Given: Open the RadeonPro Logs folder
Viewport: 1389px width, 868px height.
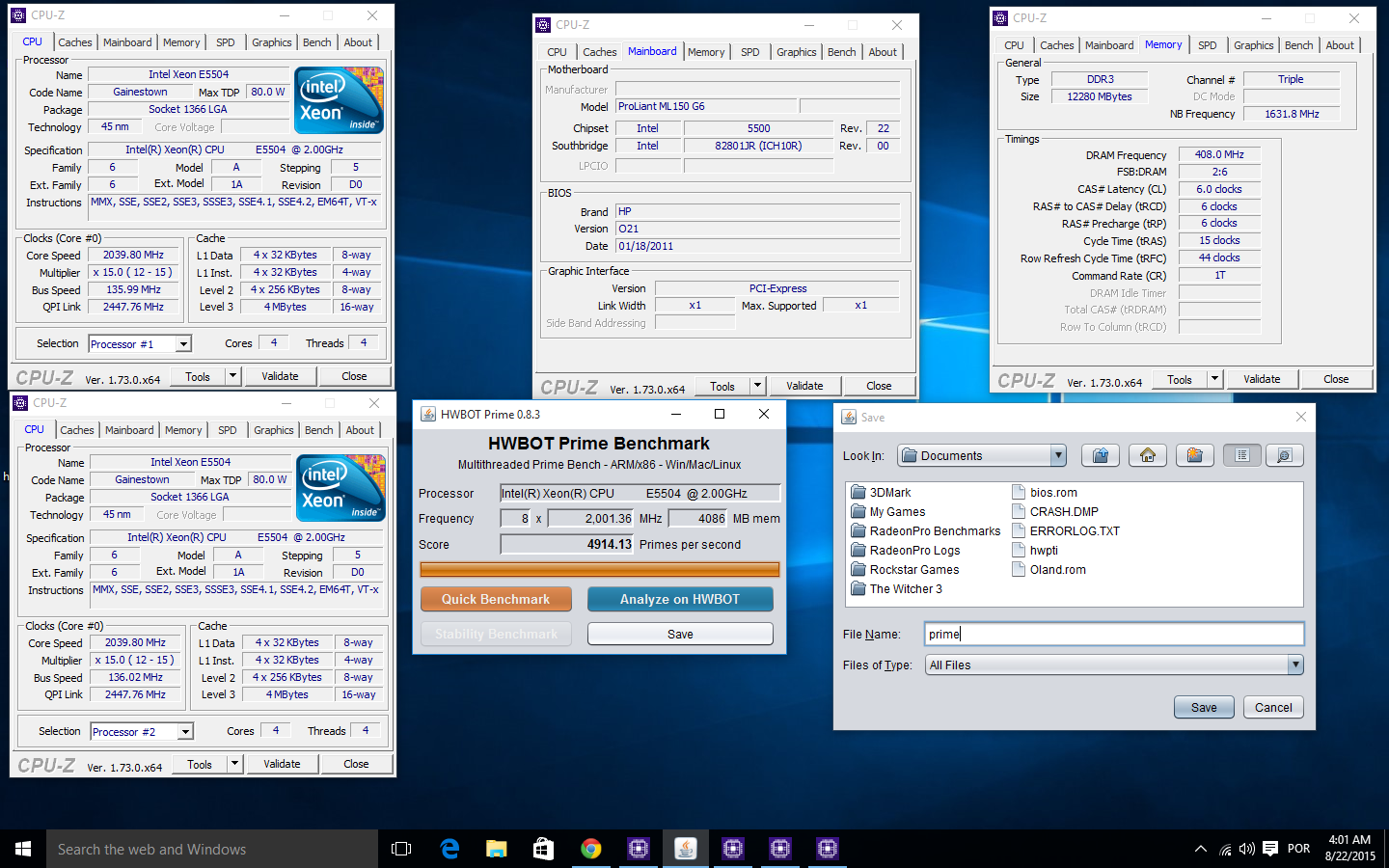Looking at the screenshot, I should (905, 550).
